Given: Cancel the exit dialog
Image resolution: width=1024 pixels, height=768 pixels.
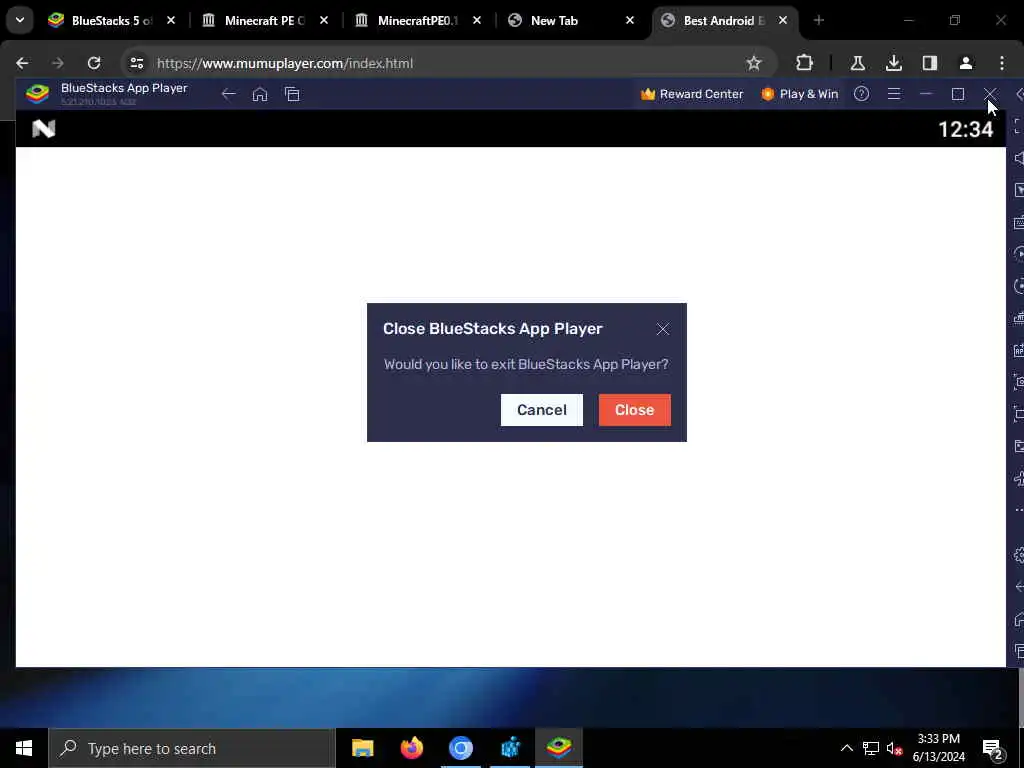Looking at the screenshot, I should pyautogui.click(x=541, y=409).
